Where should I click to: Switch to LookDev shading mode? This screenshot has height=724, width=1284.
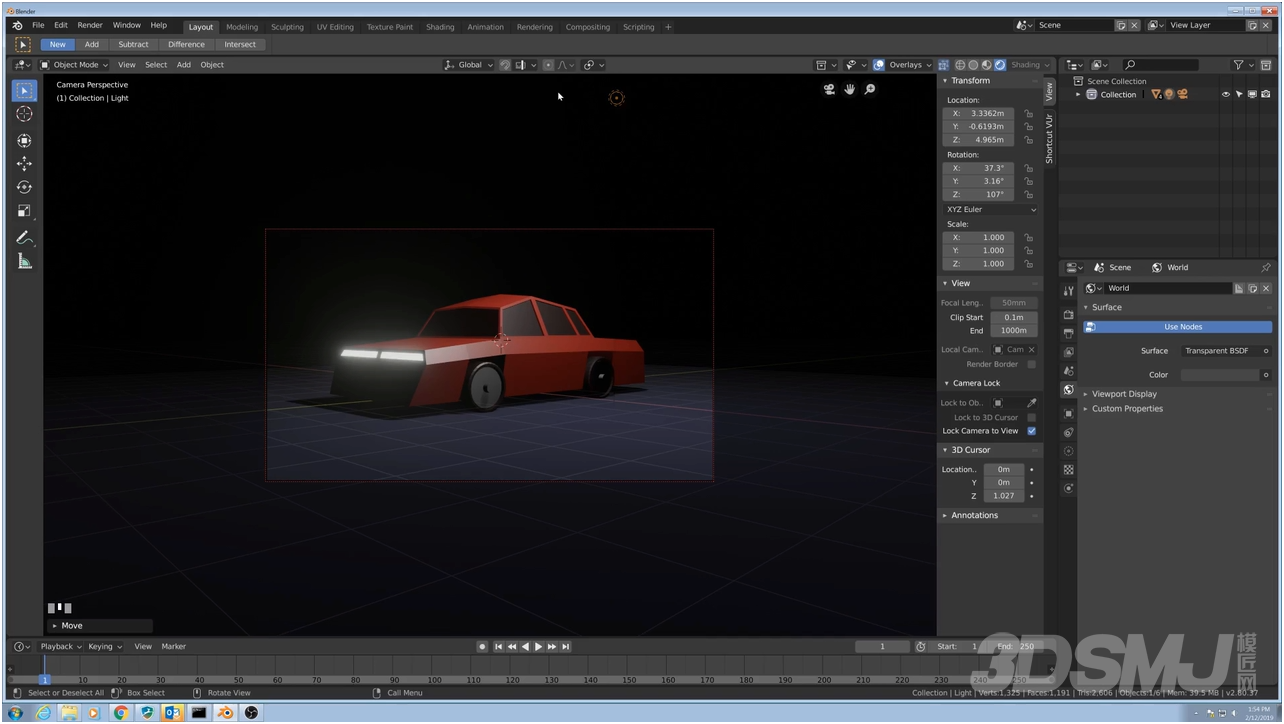point(986,65)
